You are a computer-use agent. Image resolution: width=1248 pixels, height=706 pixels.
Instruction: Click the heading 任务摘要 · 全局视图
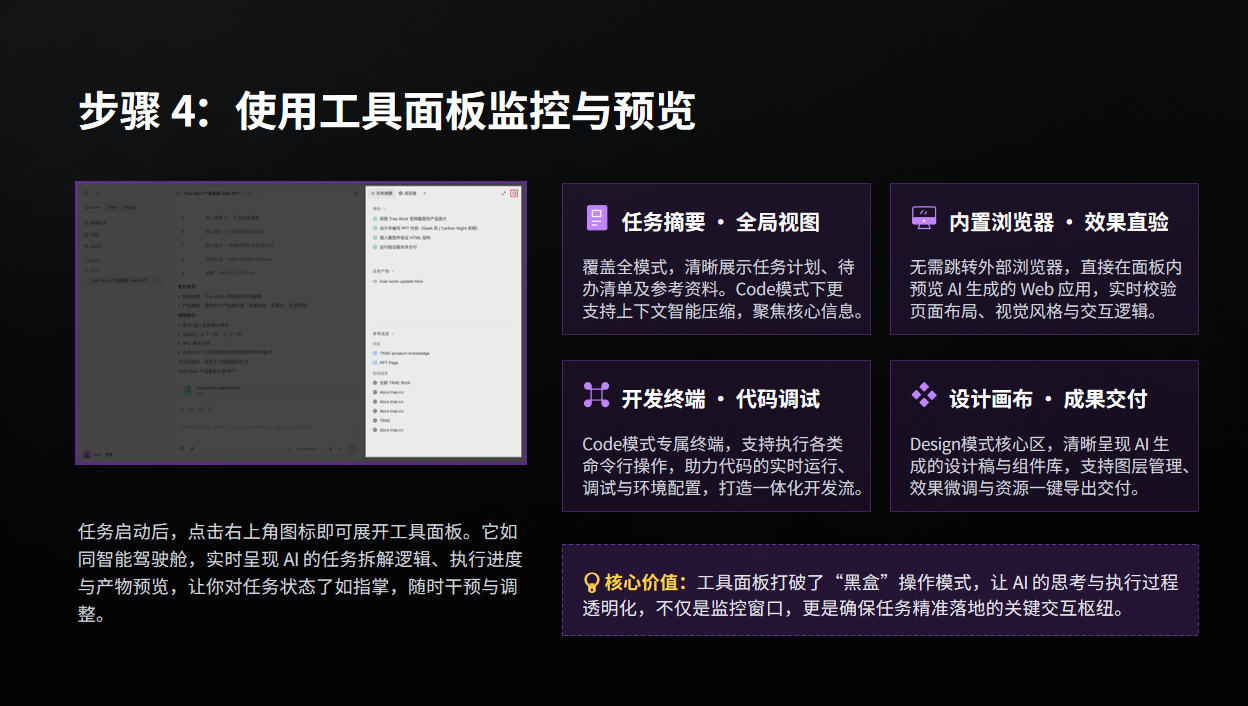pyautogui.click(x=720, y=222)
